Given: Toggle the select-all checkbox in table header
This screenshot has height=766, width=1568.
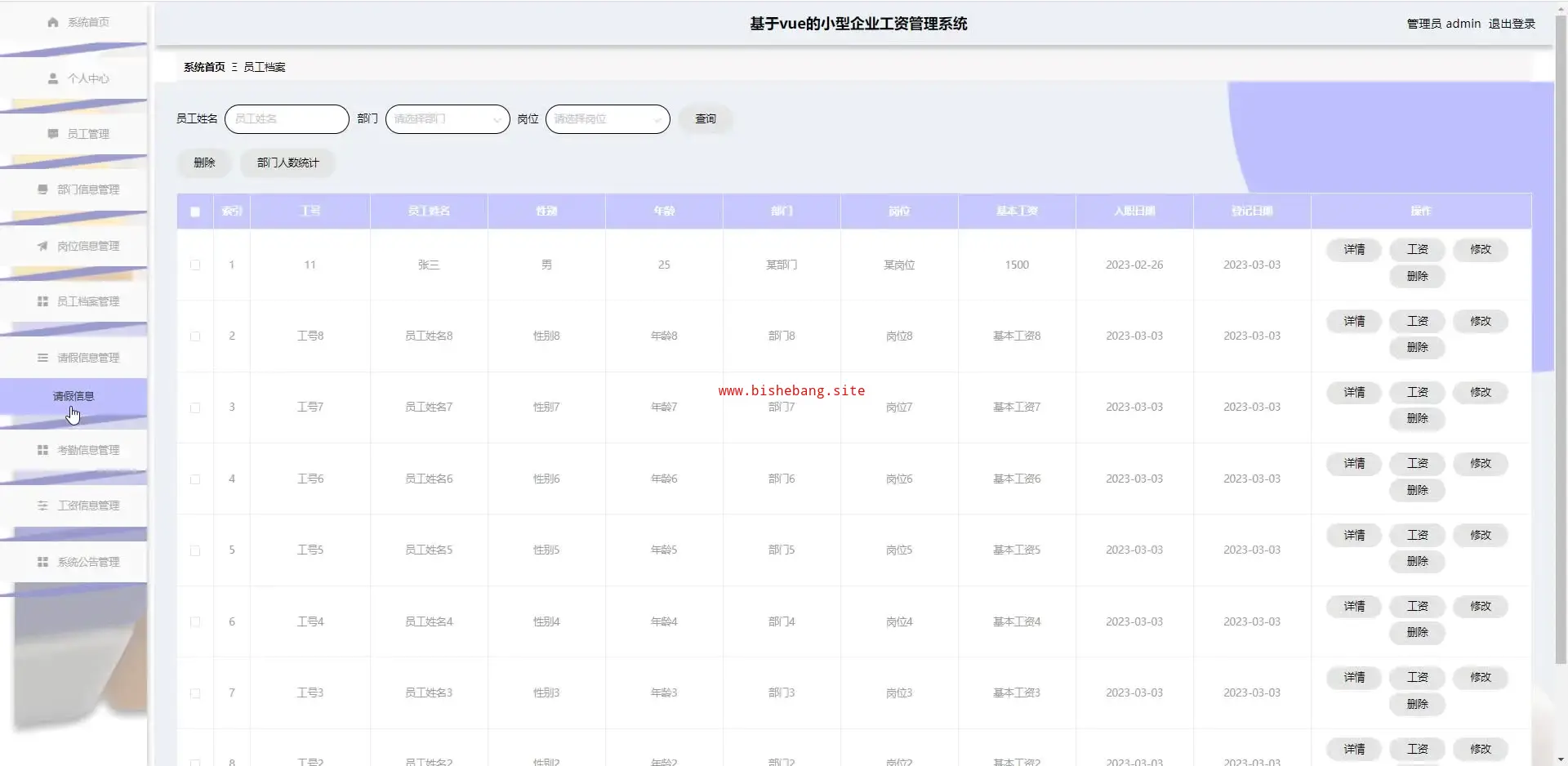Looking at the screenshot, I should 195,212.
